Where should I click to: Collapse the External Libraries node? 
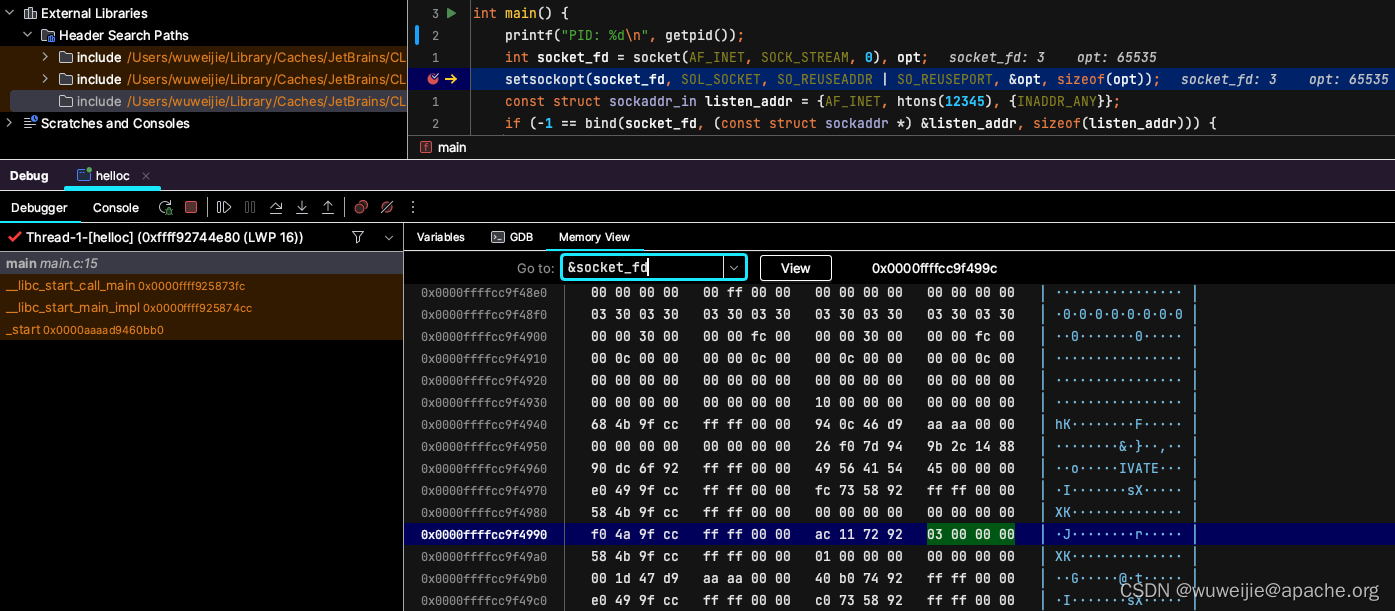coord(10,13)
